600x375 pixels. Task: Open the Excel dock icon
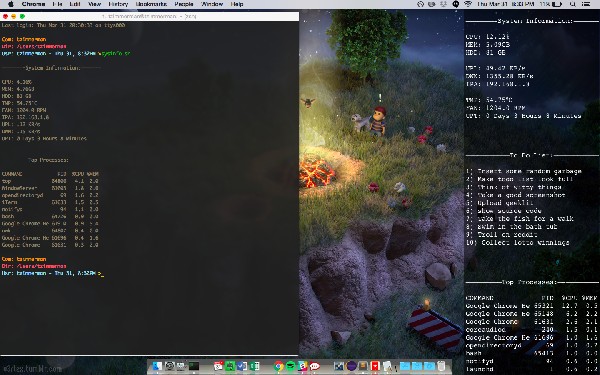point(254,366)
